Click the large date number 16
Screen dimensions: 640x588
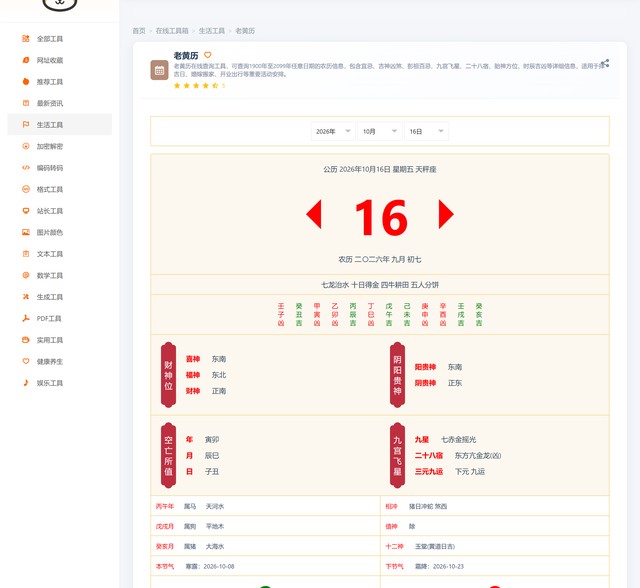(380, 217)
